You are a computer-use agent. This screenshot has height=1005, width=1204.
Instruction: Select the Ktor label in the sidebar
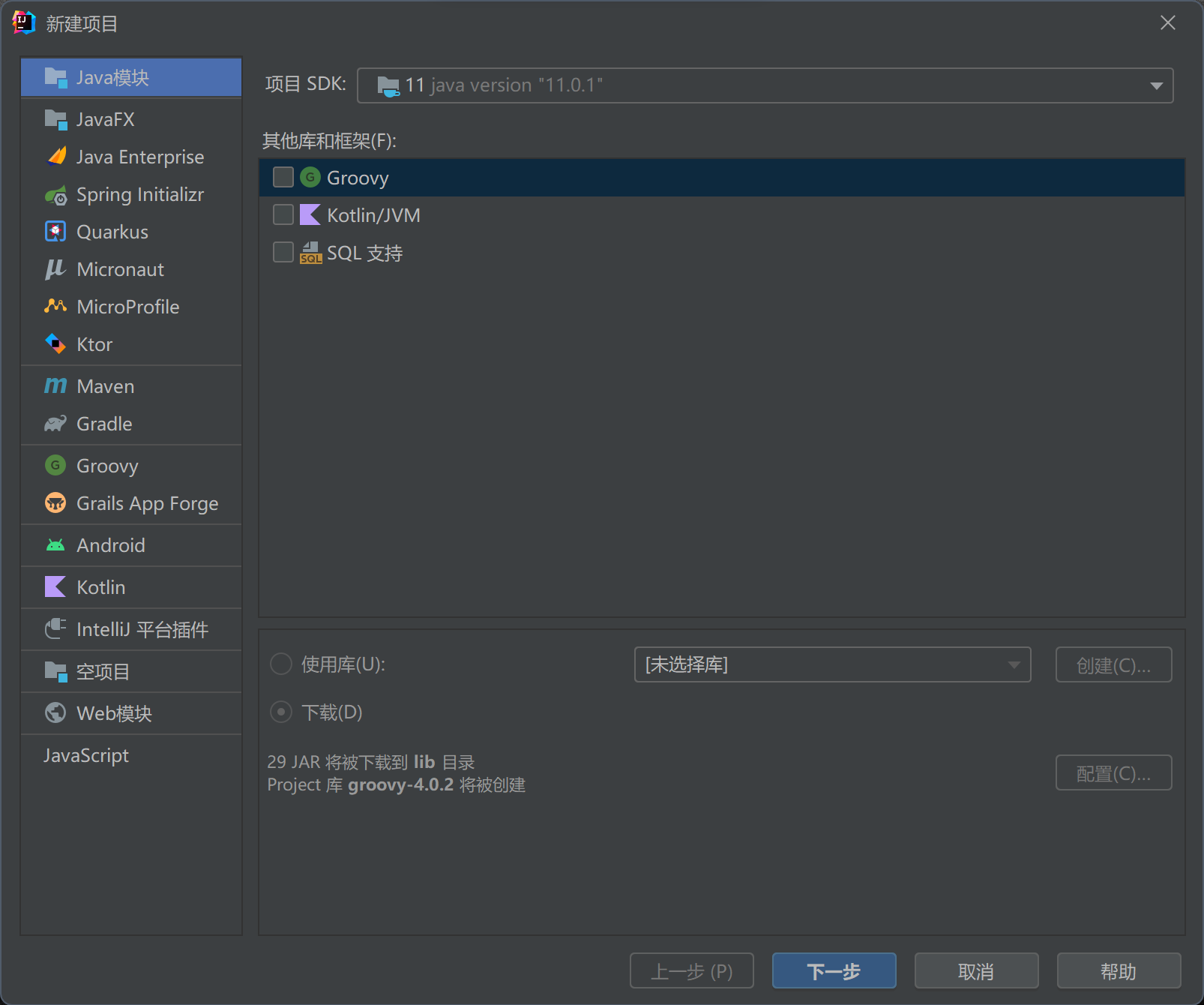(94, 344)
